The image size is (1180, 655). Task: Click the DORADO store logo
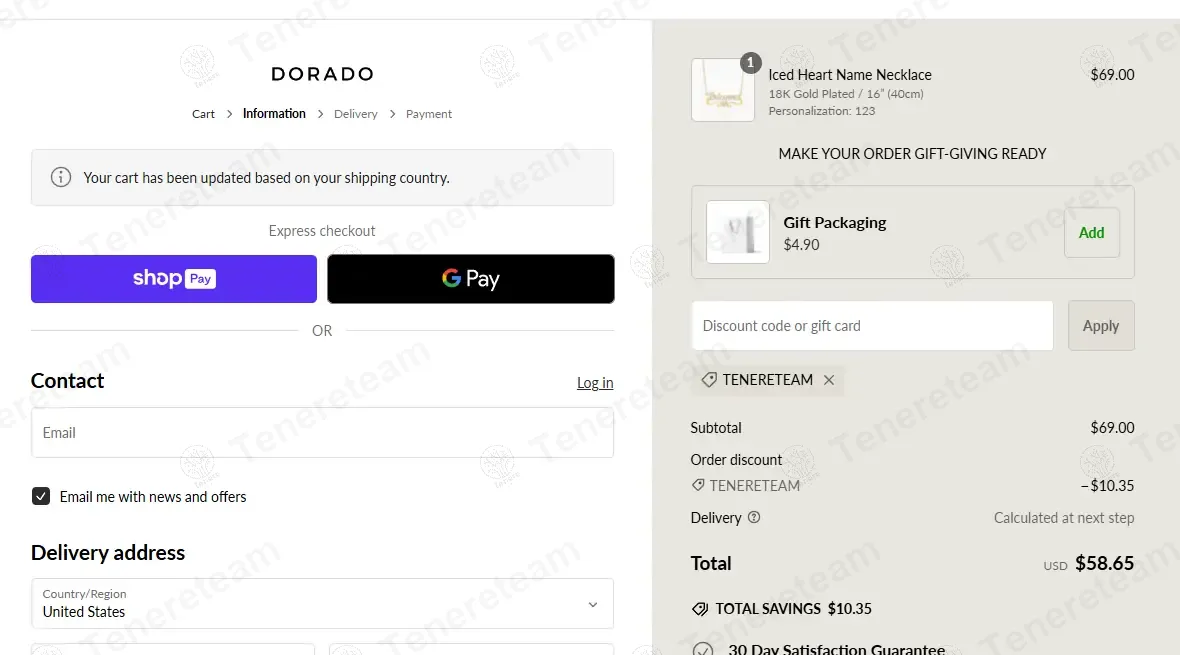322,74
